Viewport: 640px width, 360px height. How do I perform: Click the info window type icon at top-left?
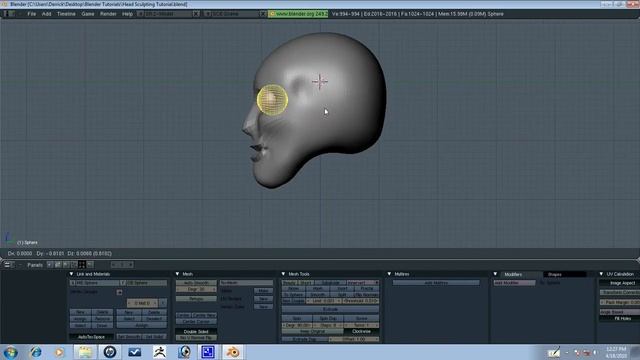coord(10,14)
